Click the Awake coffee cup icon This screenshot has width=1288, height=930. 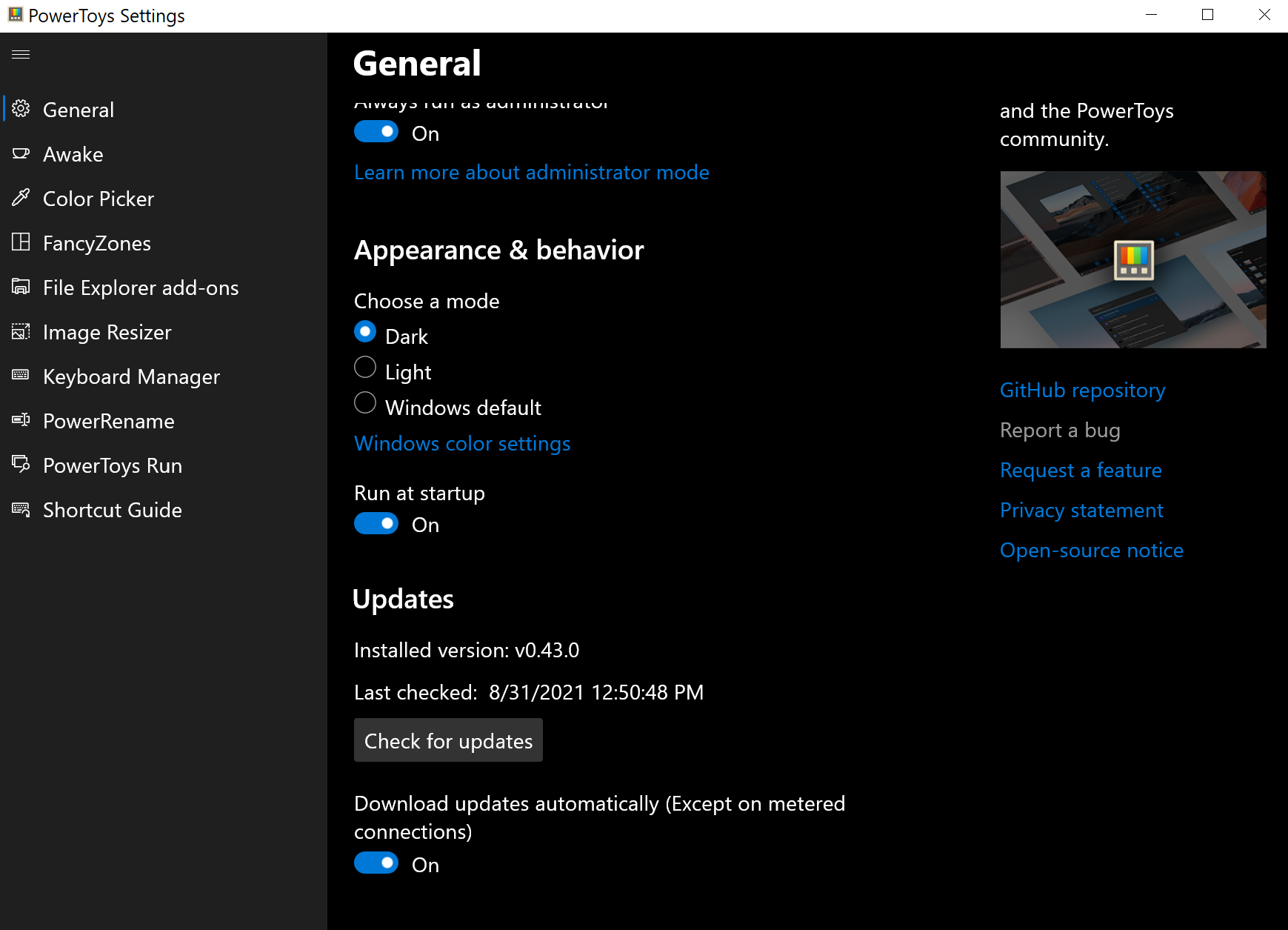tap(21, 153)
